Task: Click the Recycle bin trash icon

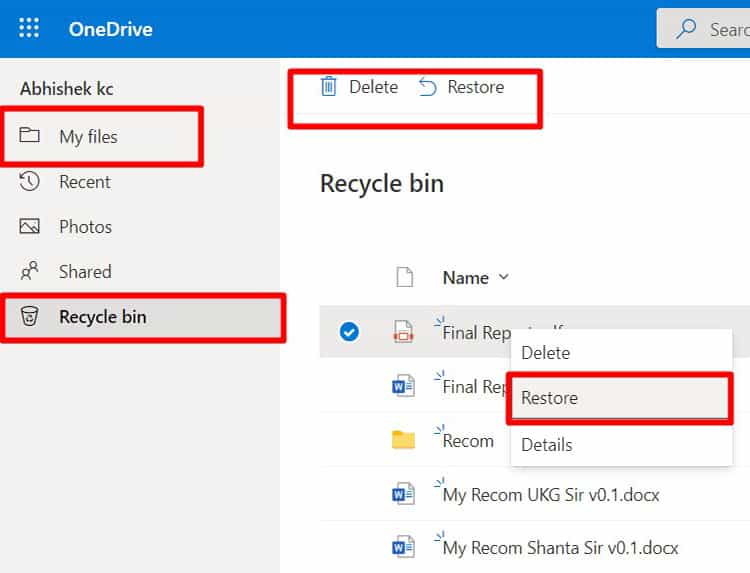Action: [29, 316]
